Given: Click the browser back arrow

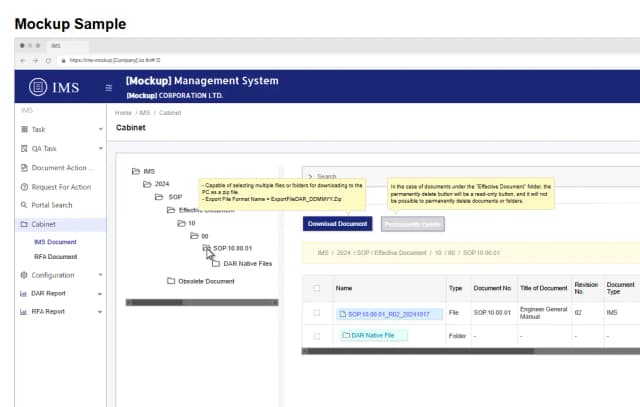Looking at the screenshot, I should [22, 60].
